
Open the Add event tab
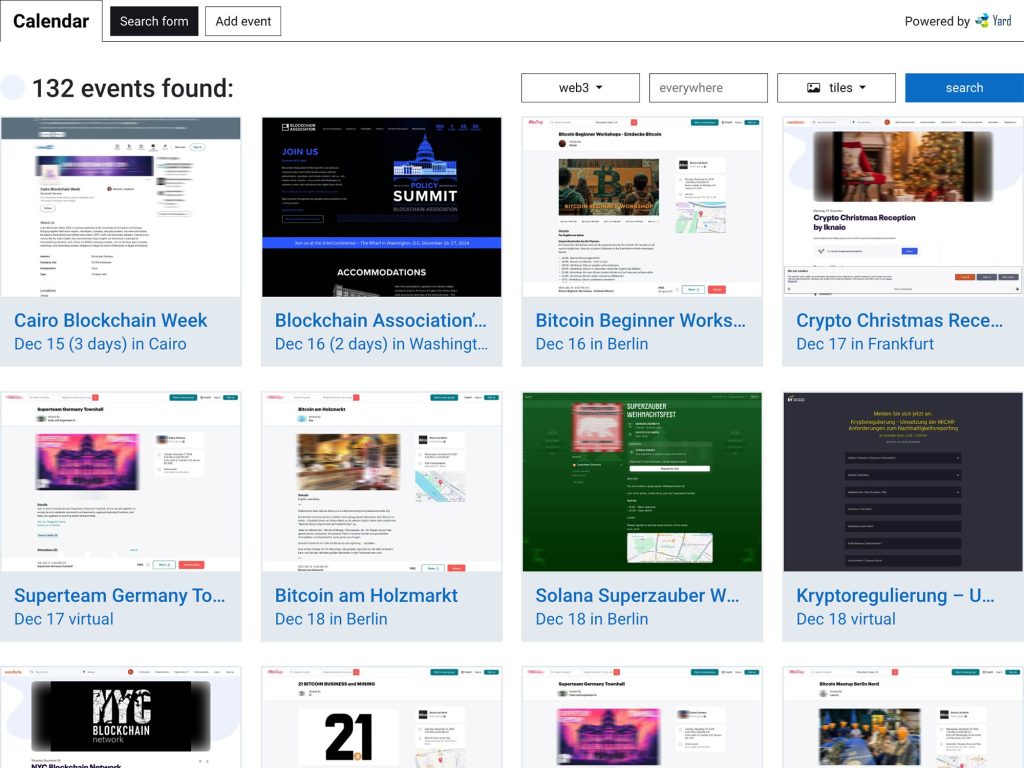[243, 21]
